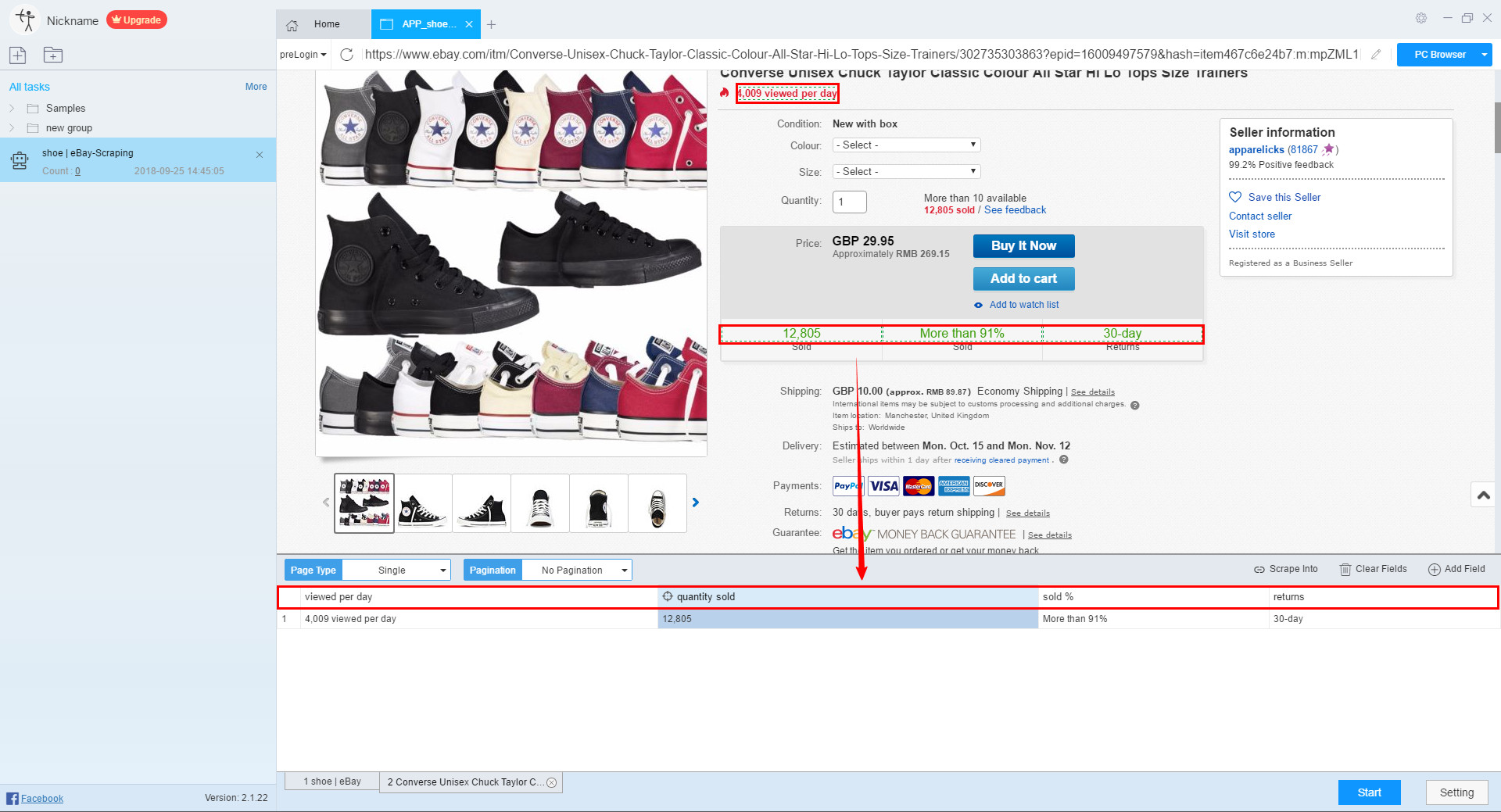
Task: Select the black high-top side-view thumbnail
Action: coord(423,503)
